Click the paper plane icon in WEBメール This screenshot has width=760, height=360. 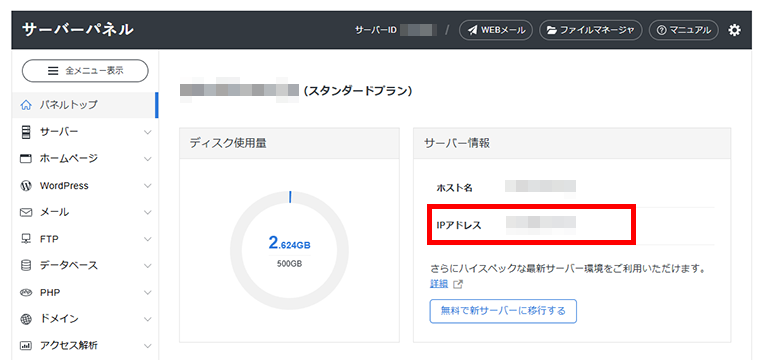[x=472, y=30]
